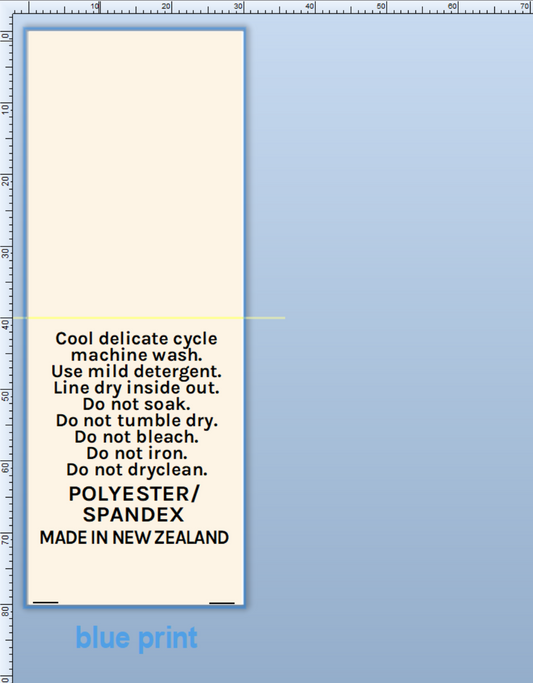This screenshot has height=683, width=533.
Task: Click the empty cream area above the guide line
Action: (x=135, y=174)
